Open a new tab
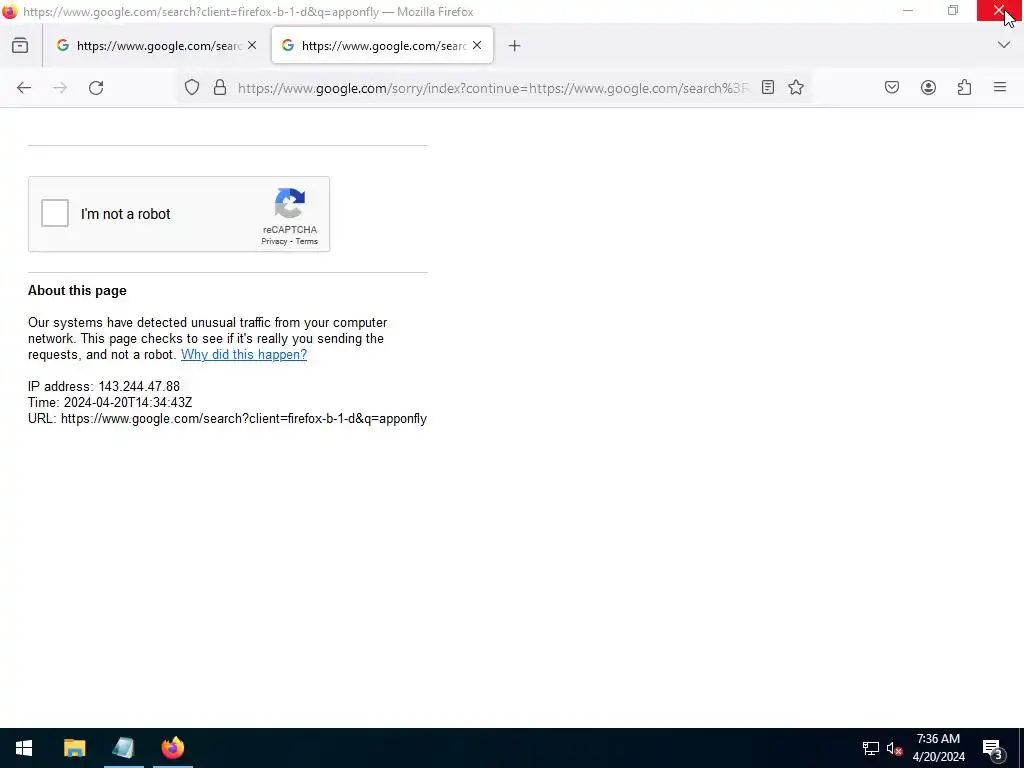1024x768 pixels. pos(515,46)
